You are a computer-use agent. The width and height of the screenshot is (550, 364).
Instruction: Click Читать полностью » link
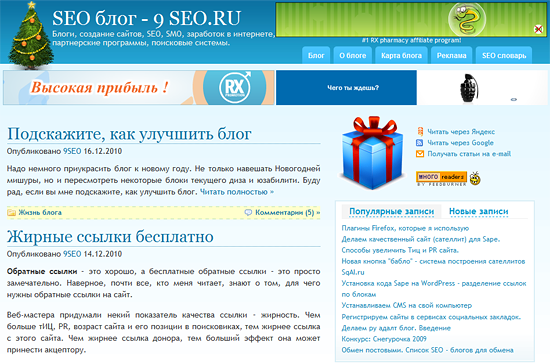click(x=237, y=192)
